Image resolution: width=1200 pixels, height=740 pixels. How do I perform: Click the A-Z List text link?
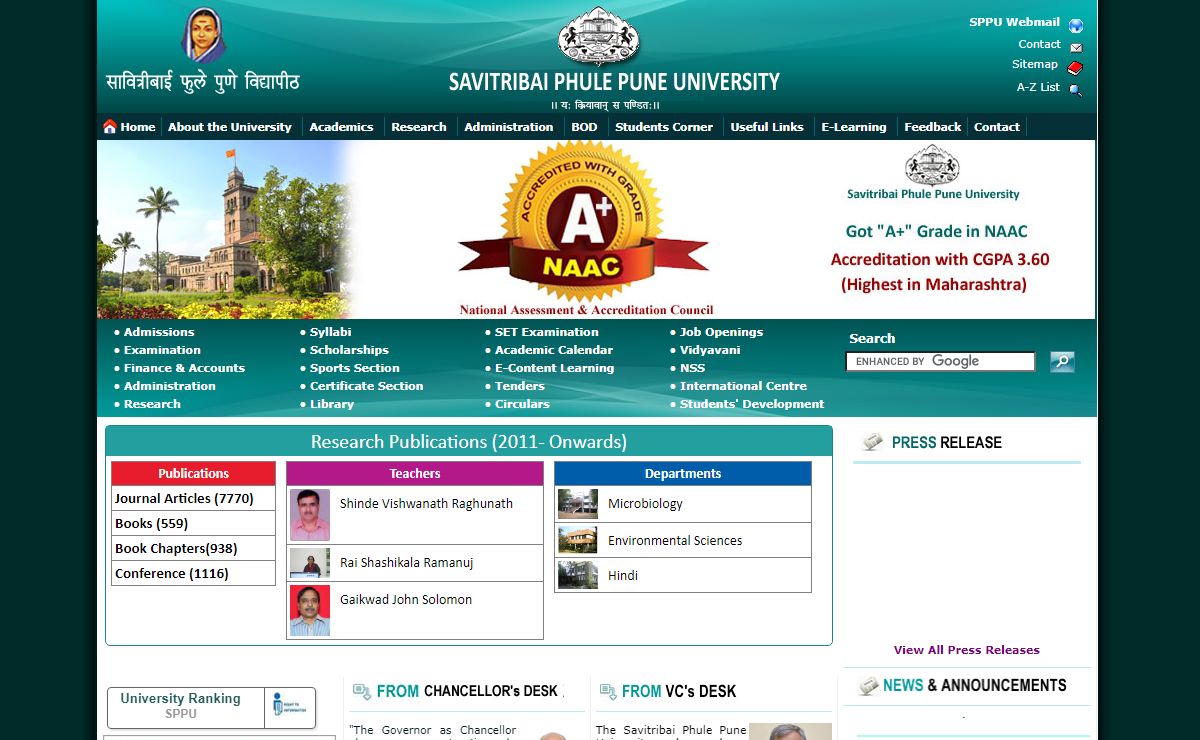coord(1038,87)
